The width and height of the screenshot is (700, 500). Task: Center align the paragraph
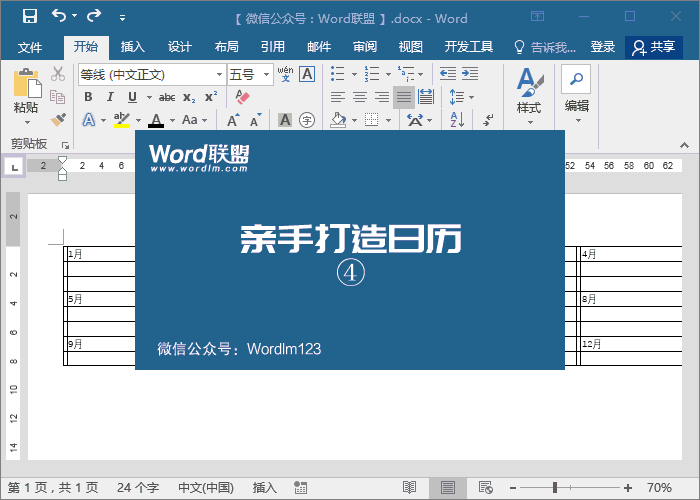[360, 97]
